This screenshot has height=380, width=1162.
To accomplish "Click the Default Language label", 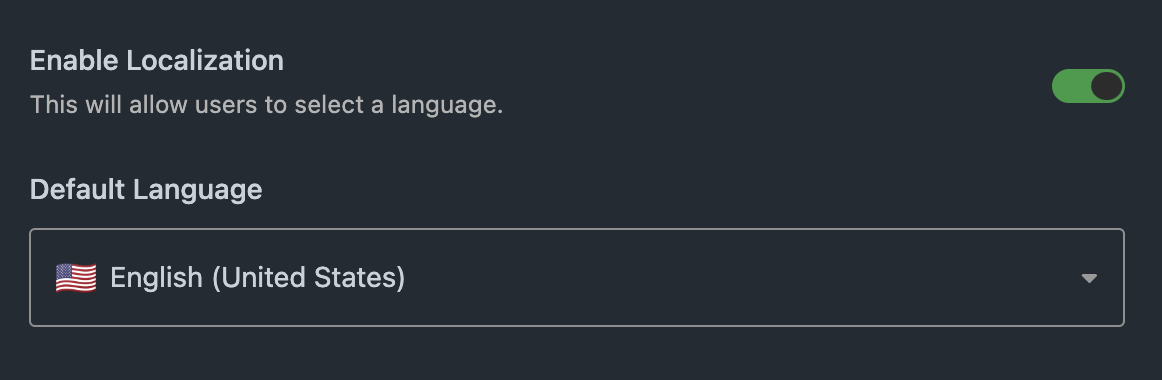I will pos(146,190).
